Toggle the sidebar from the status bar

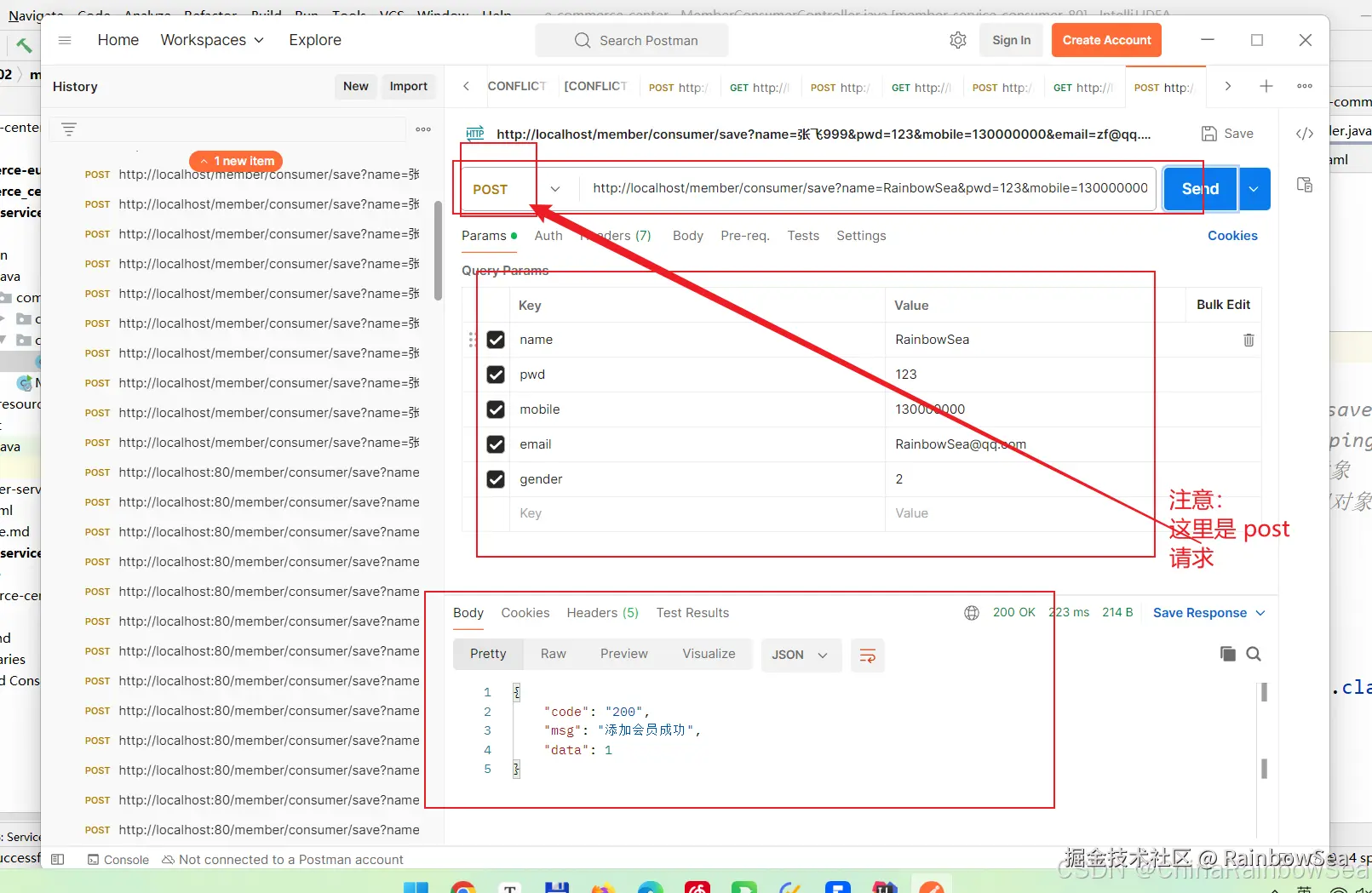(58, 860)
